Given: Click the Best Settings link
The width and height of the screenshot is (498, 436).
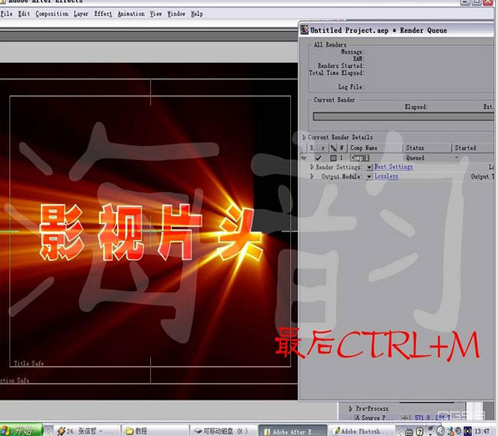Looking at the screenshot, I should [x=393, y=167].
